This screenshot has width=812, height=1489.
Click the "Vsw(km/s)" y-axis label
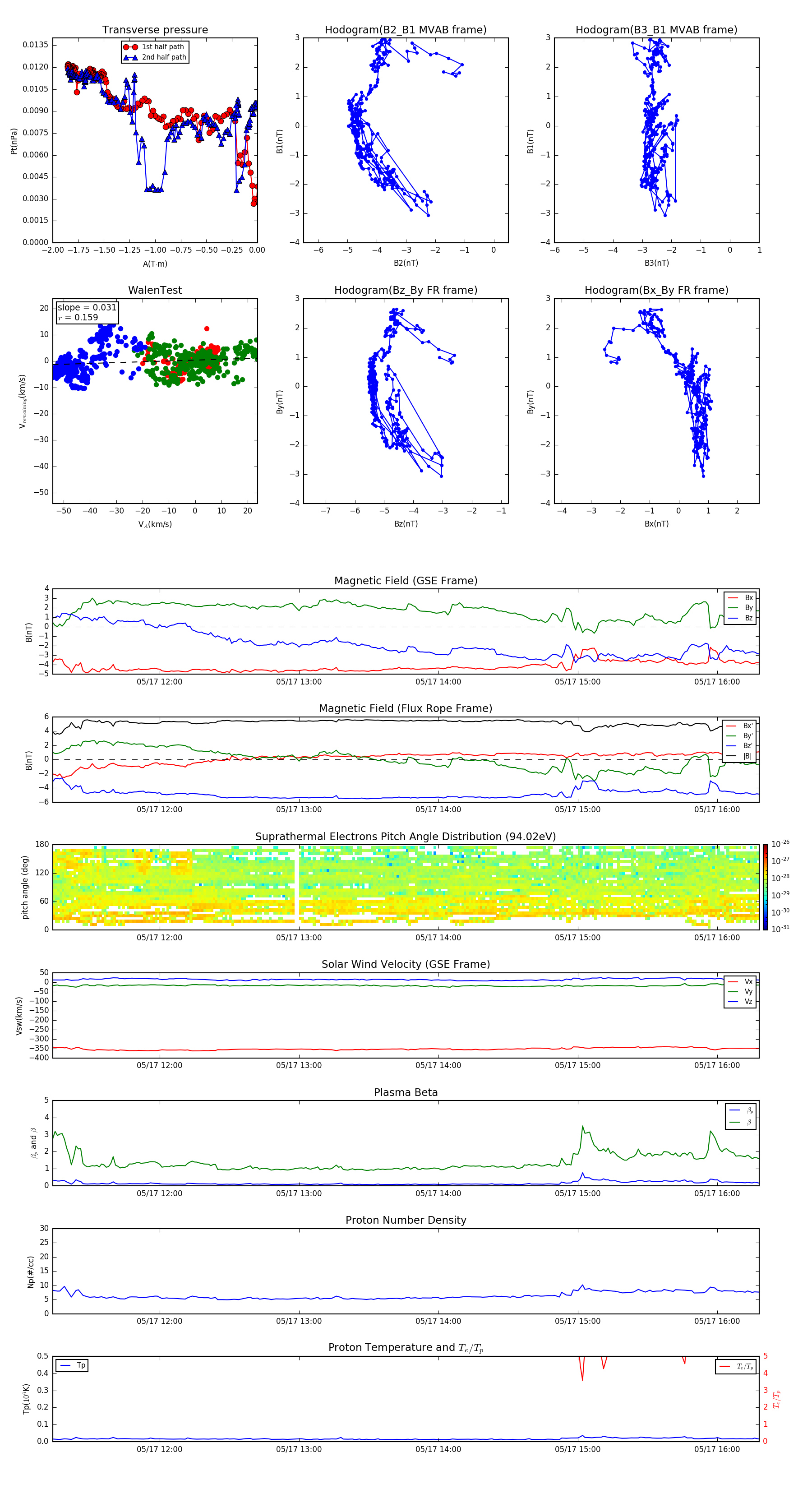(18, 1016)
